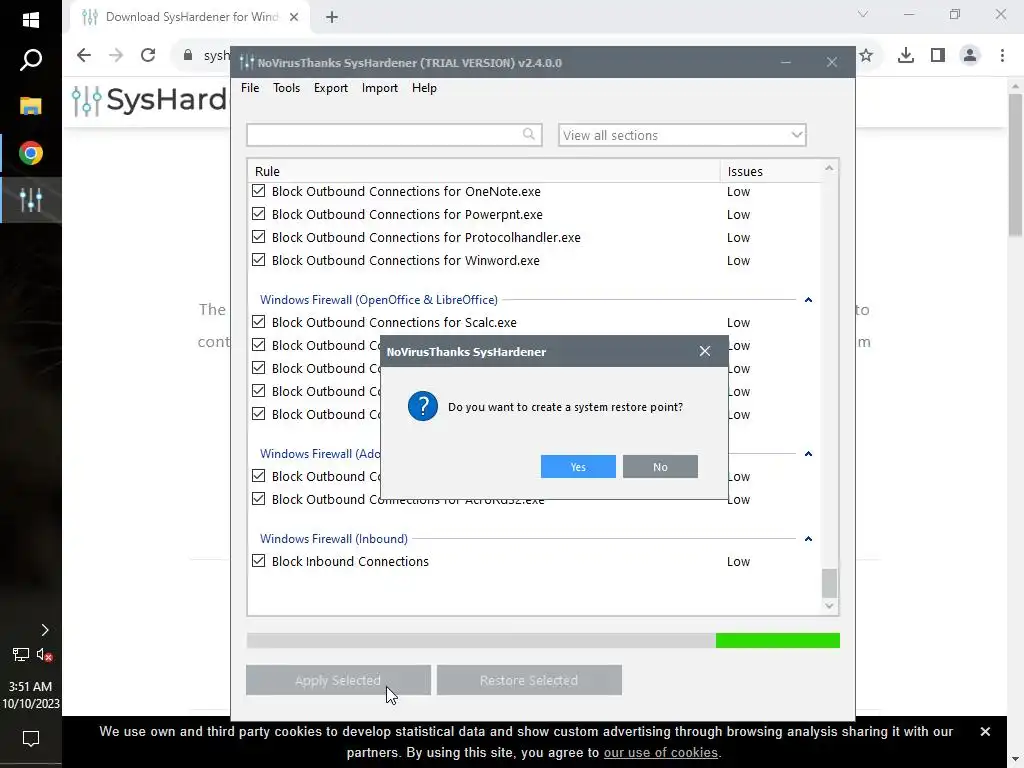This screenshot has height=768, width=1024.
Task: Click Chrome icon in taskbar
Action: [31, 153]
